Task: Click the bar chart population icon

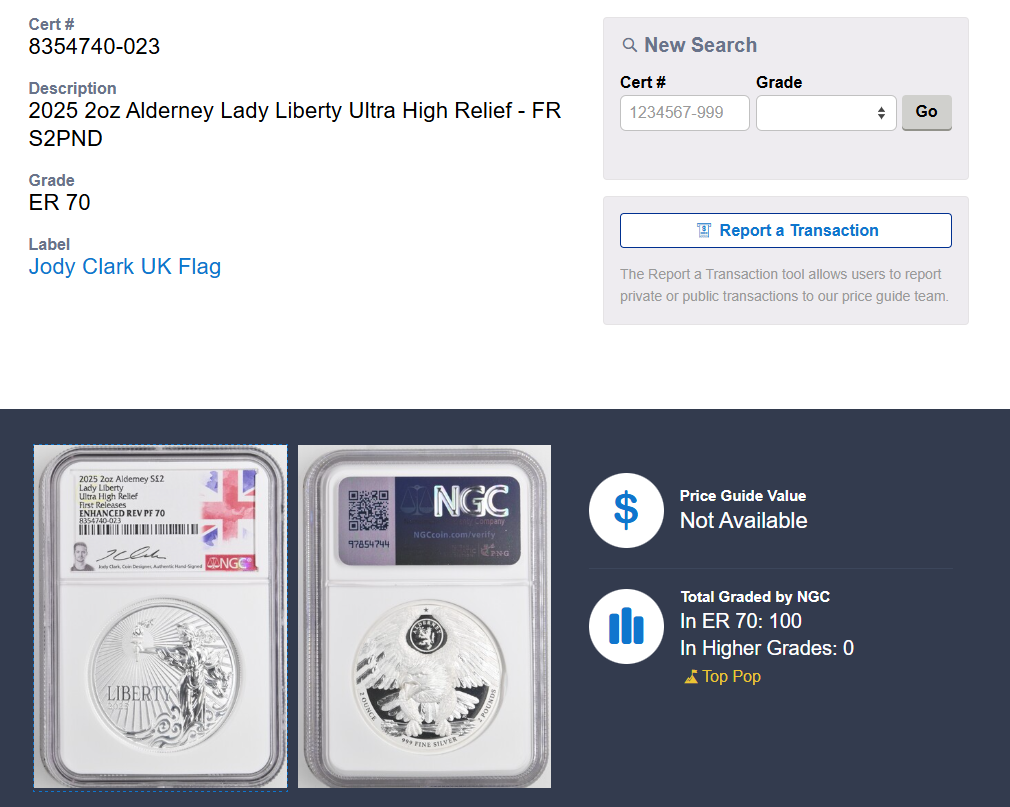Action: (626, 626)
